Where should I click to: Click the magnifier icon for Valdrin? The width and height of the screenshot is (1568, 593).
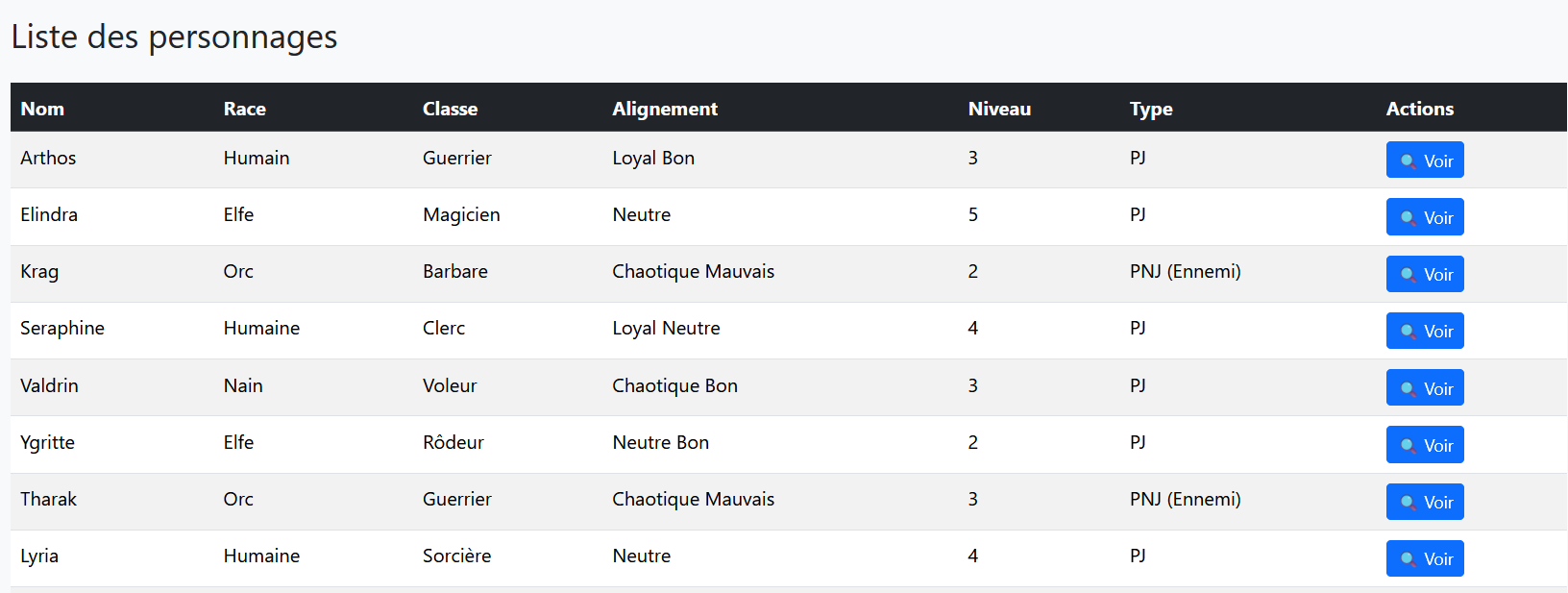click(x=1409, y=389)
